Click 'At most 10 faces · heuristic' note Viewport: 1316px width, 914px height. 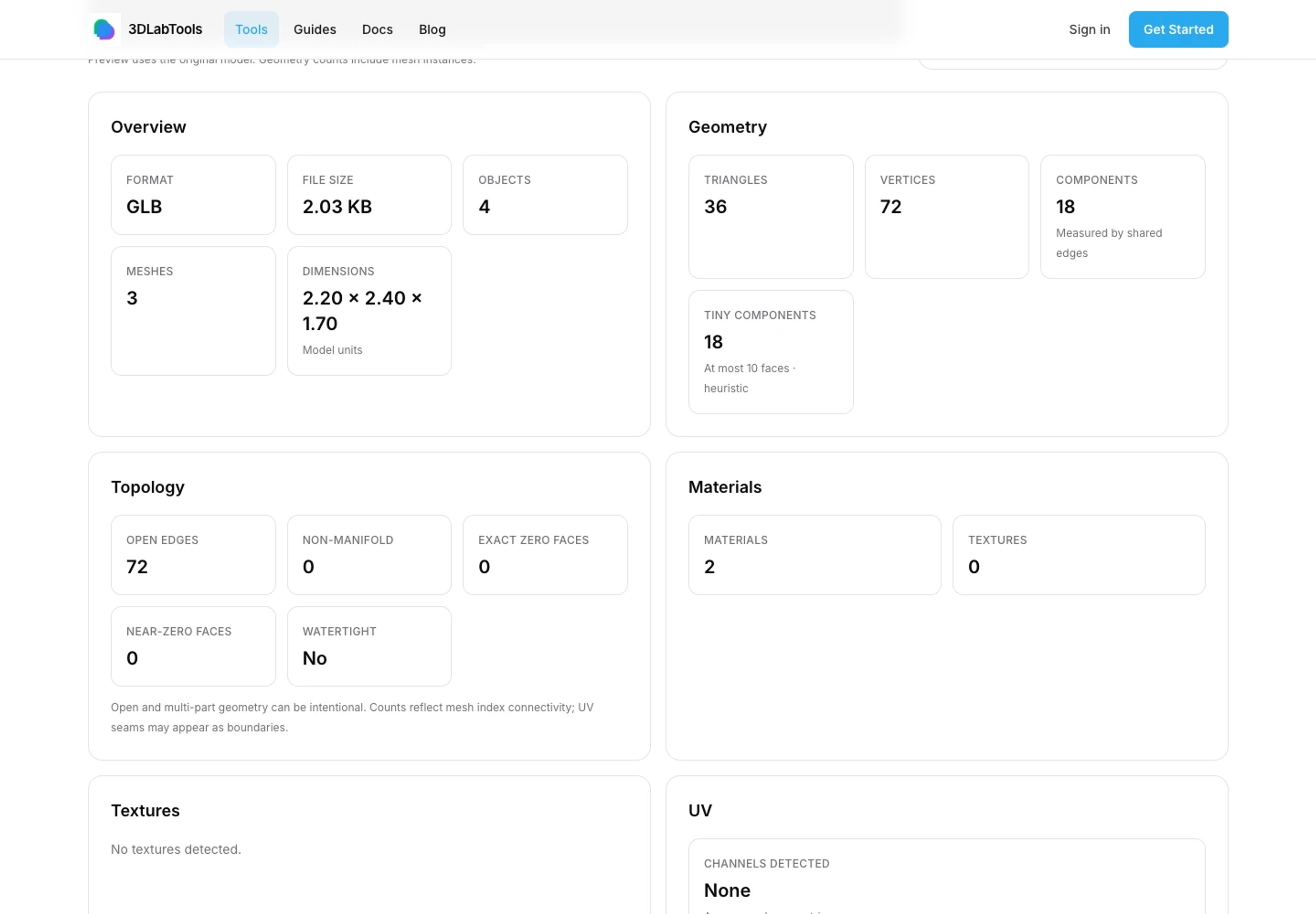coord(750,378)
